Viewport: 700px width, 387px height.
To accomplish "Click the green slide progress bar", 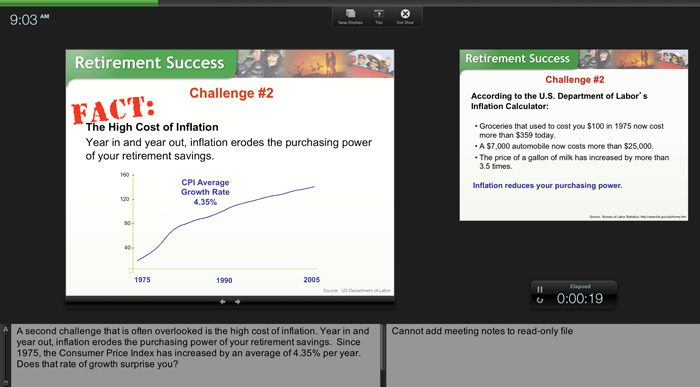I will 79,3.
